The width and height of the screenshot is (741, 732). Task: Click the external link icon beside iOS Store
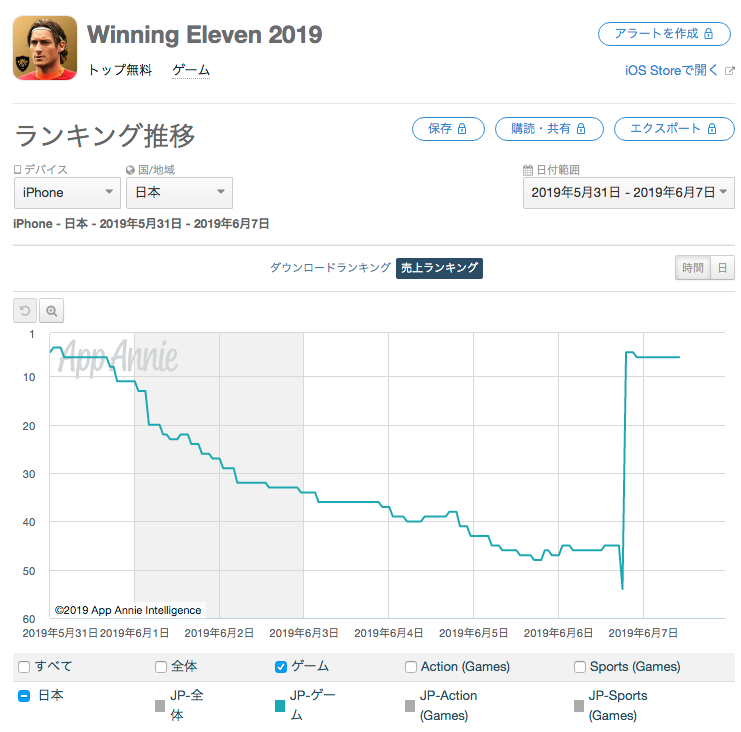click(730, 71)
